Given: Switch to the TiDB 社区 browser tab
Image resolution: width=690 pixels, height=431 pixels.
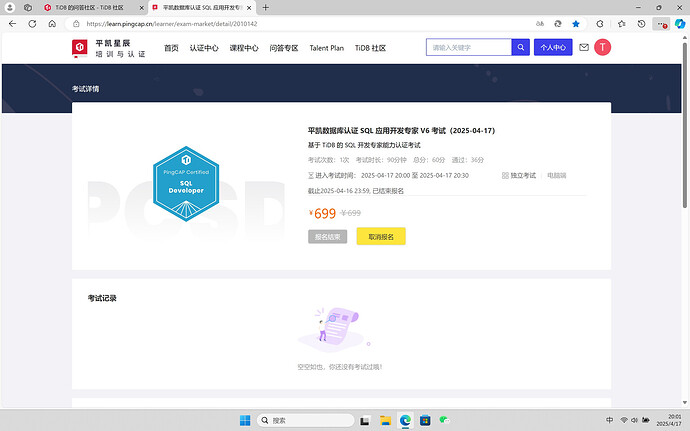Looking at the screenshot, I should click(89, 7).
